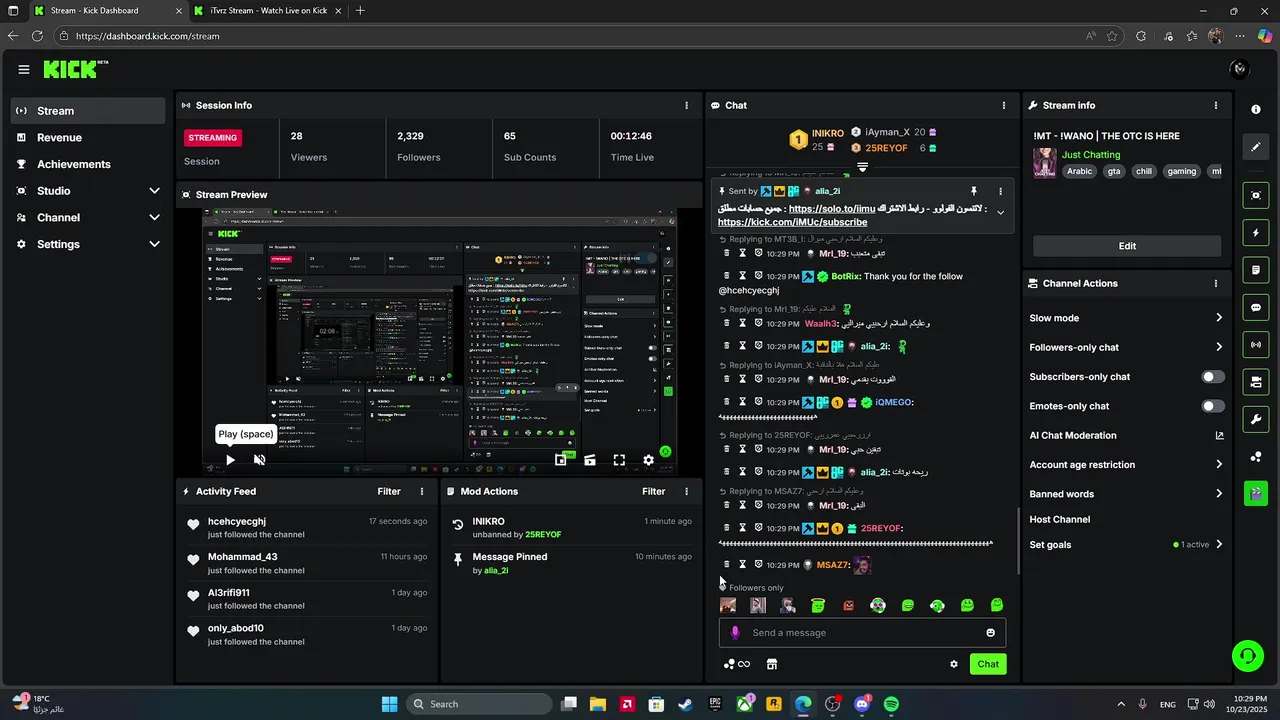Open Channel Actions panel three-dot menu

[1216, 283]
